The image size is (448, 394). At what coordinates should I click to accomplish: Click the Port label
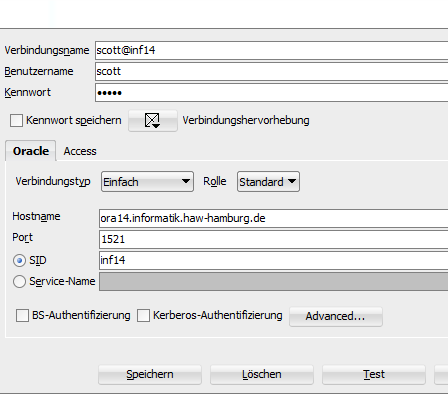(x=22, y=237)
